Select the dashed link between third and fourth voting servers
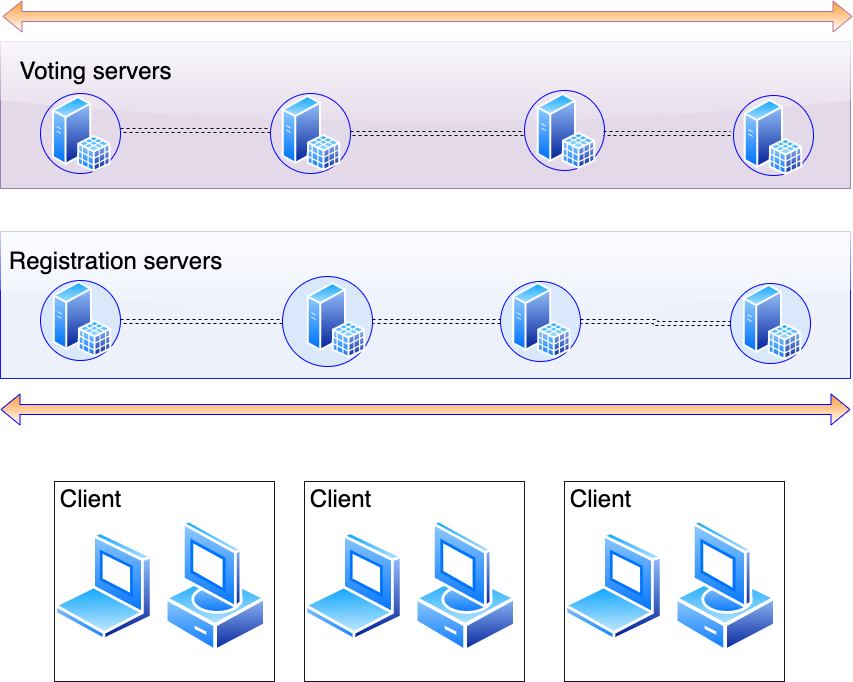853x682 pixels. coord(669,133)
